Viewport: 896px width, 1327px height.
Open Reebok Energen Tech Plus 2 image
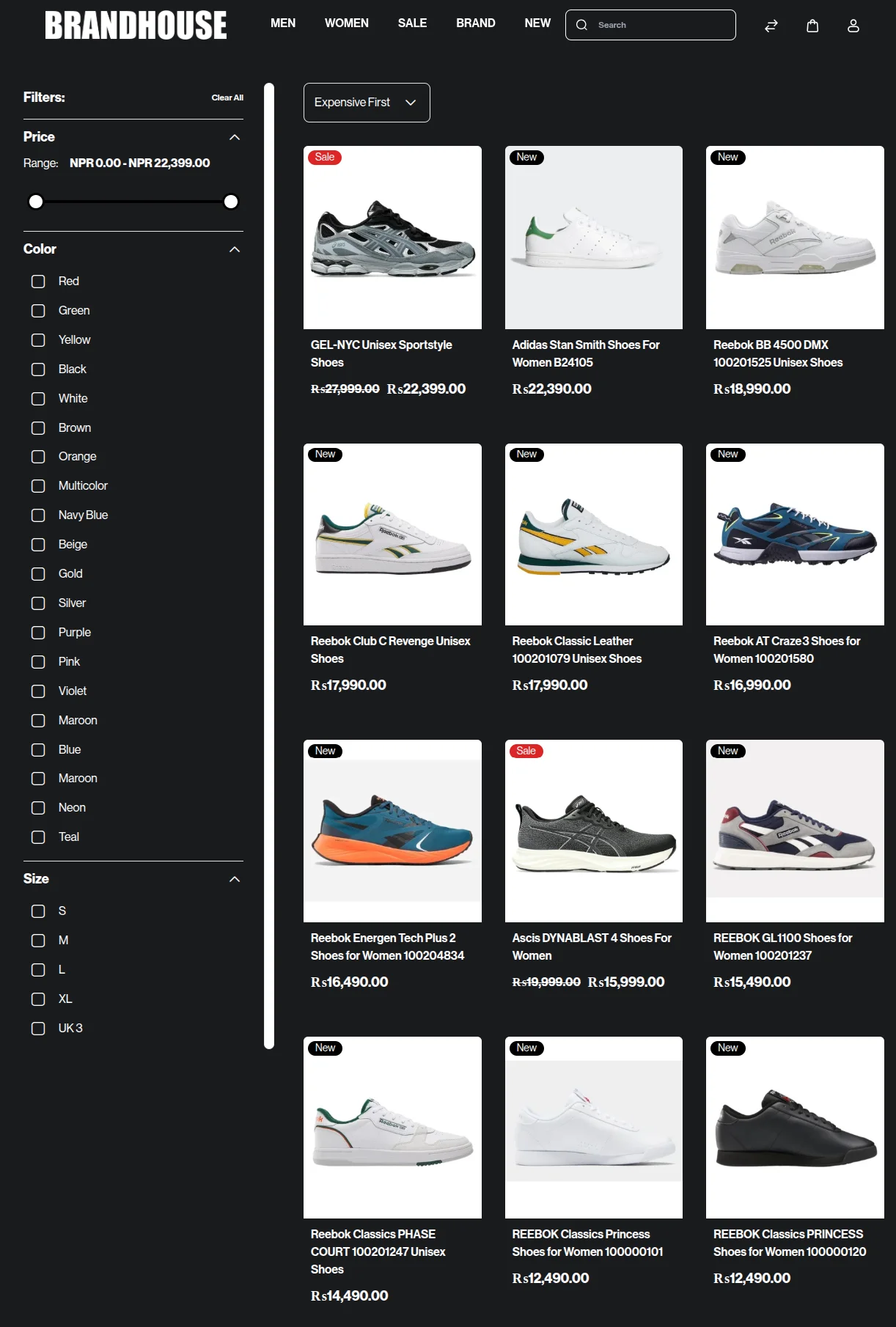(392, 831)
